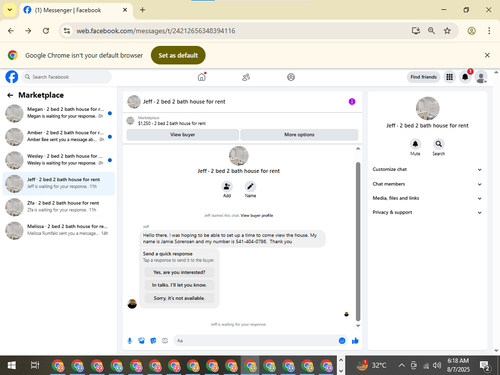Dismiss the default browser banner
This screenshot has width=500, height=375.
coord(487,55)
